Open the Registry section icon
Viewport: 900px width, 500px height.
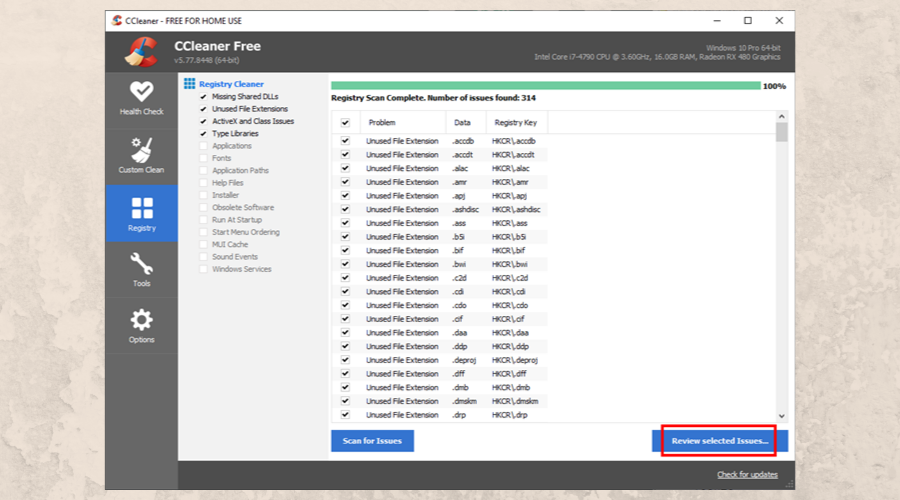(141, 208)
